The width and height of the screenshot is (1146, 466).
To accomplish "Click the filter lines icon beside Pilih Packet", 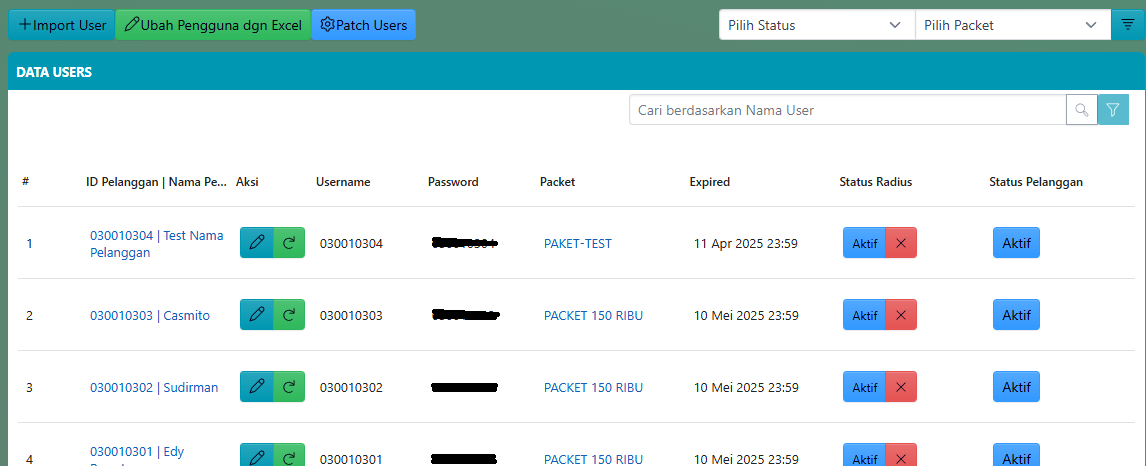I will 1128,25.
